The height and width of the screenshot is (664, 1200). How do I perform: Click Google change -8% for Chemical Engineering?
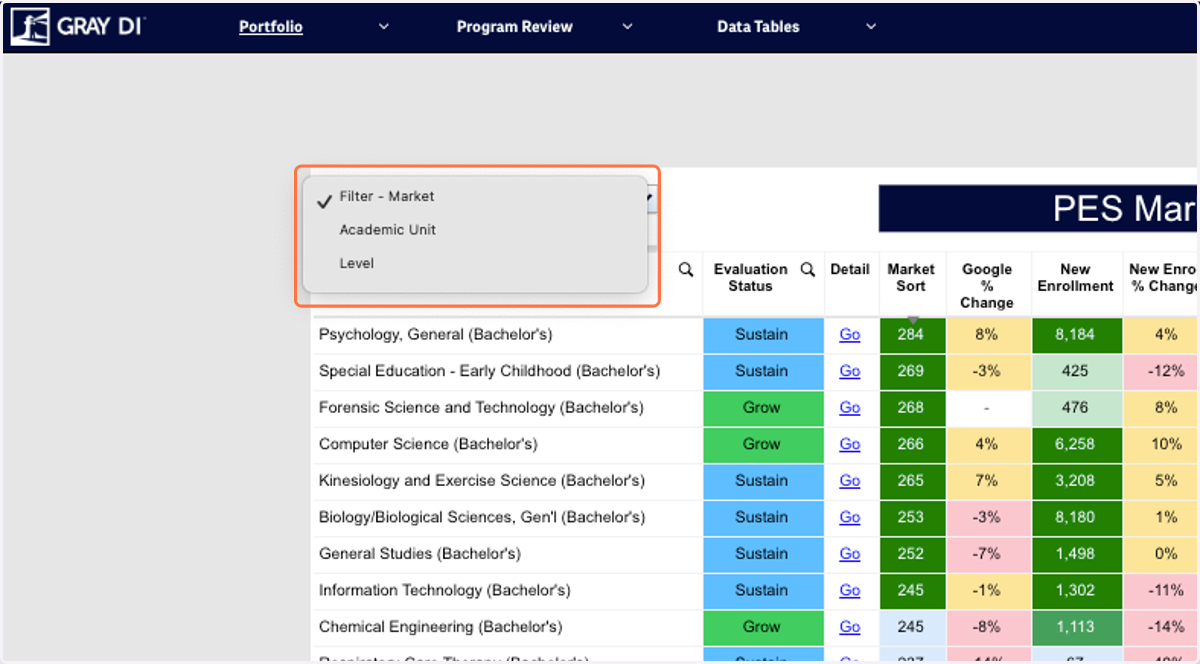click(x=987, y=627)
